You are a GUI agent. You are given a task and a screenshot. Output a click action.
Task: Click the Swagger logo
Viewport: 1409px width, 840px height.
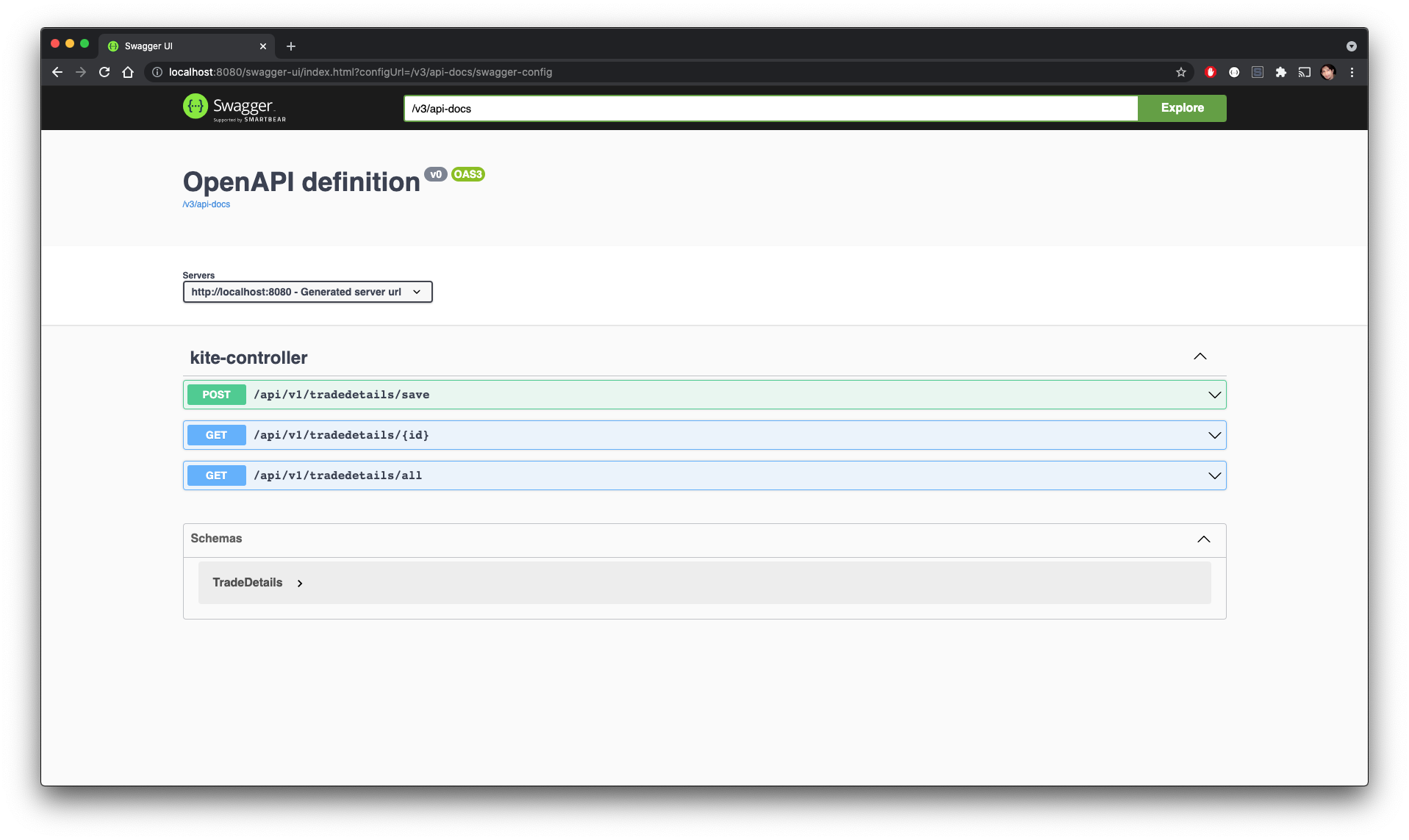[234, 108]
